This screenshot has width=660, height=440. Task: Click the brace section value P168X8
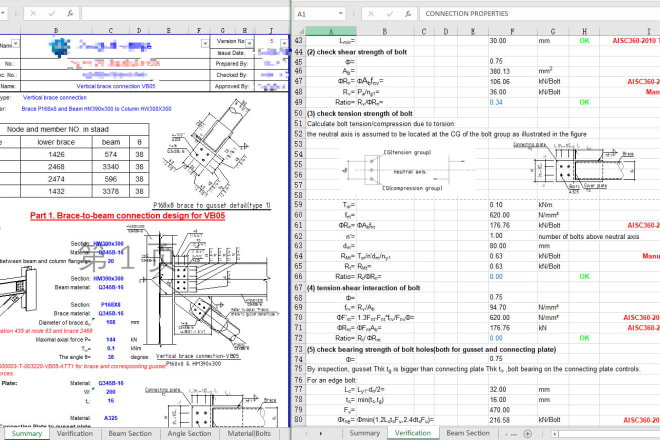(111, 304)
